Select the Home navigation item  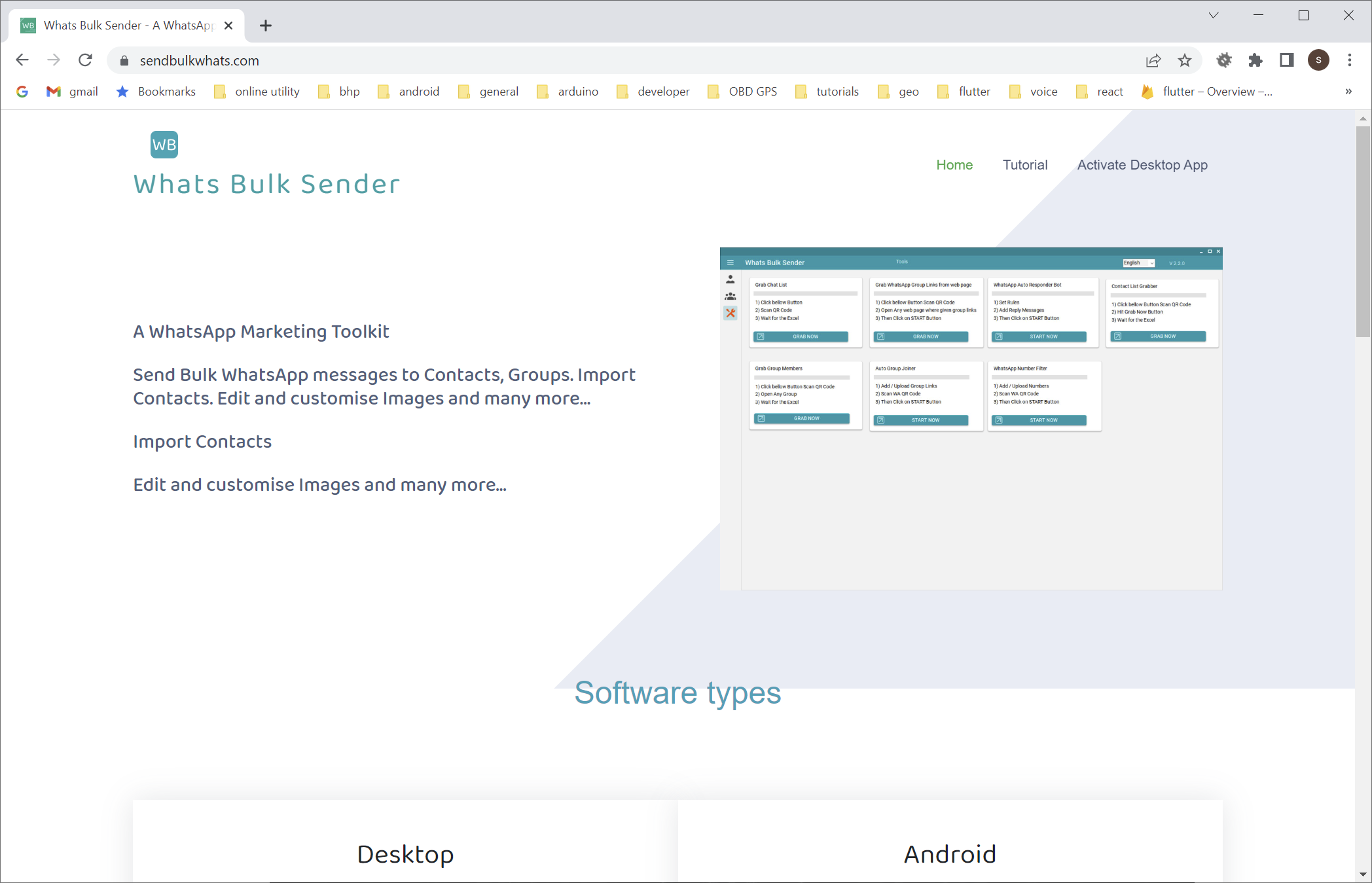point(954,165)
